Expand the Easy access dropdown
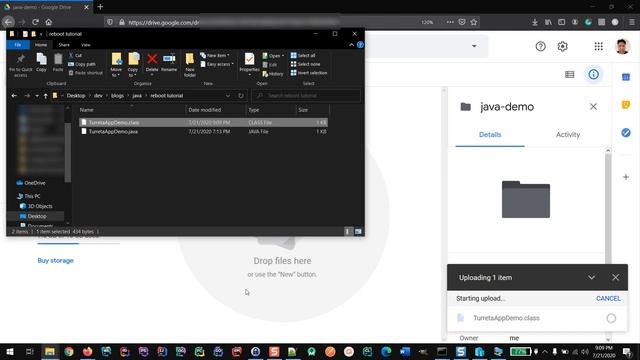The width and height of the screenshot is (640, 360). (217, 64)
